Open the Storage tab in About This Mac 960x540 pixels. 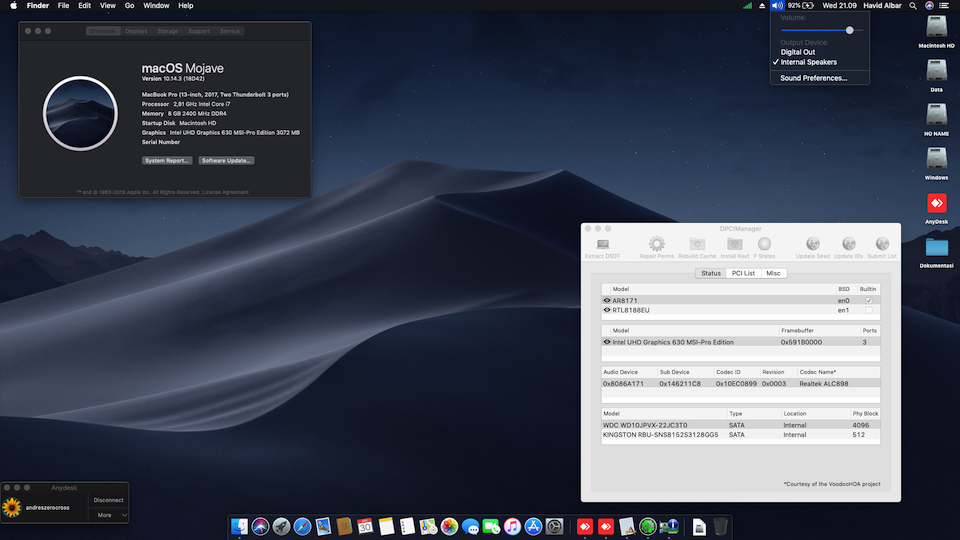pyautogui.click(x=168, y=31)
